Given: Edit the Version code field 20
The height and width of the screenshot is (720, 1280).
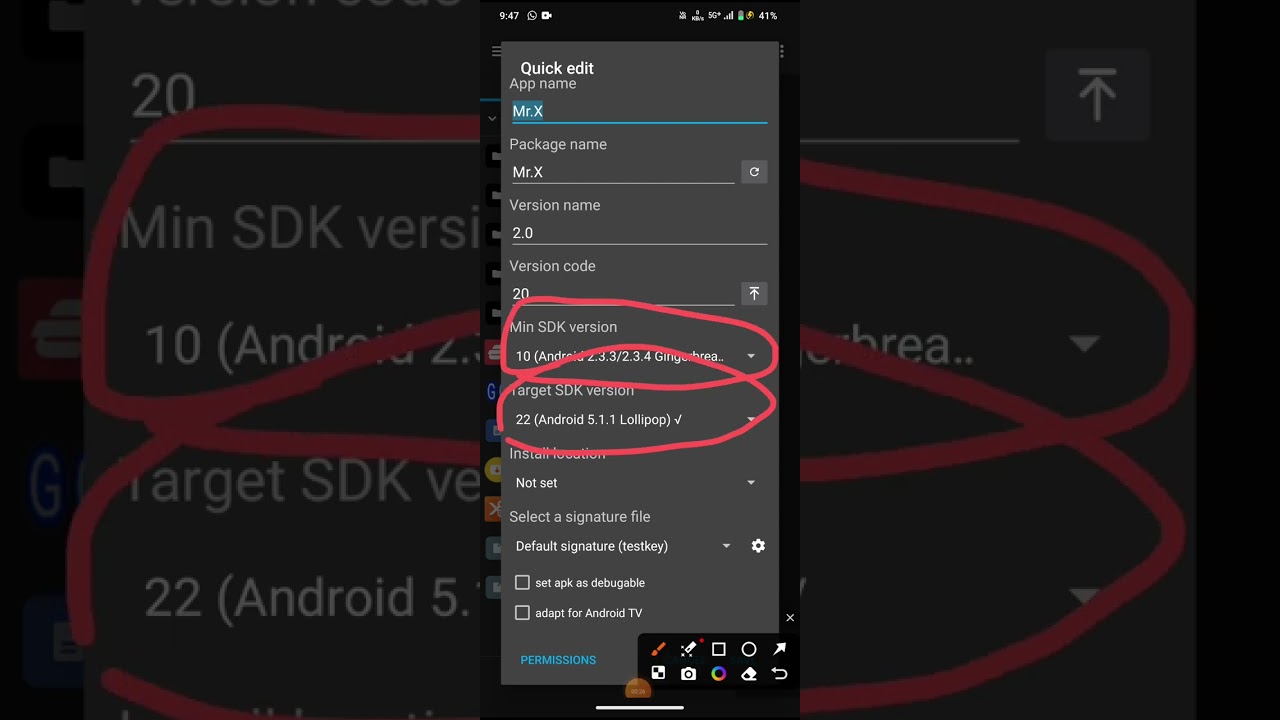Looking at the screenshot, I should tap(623, 294).
